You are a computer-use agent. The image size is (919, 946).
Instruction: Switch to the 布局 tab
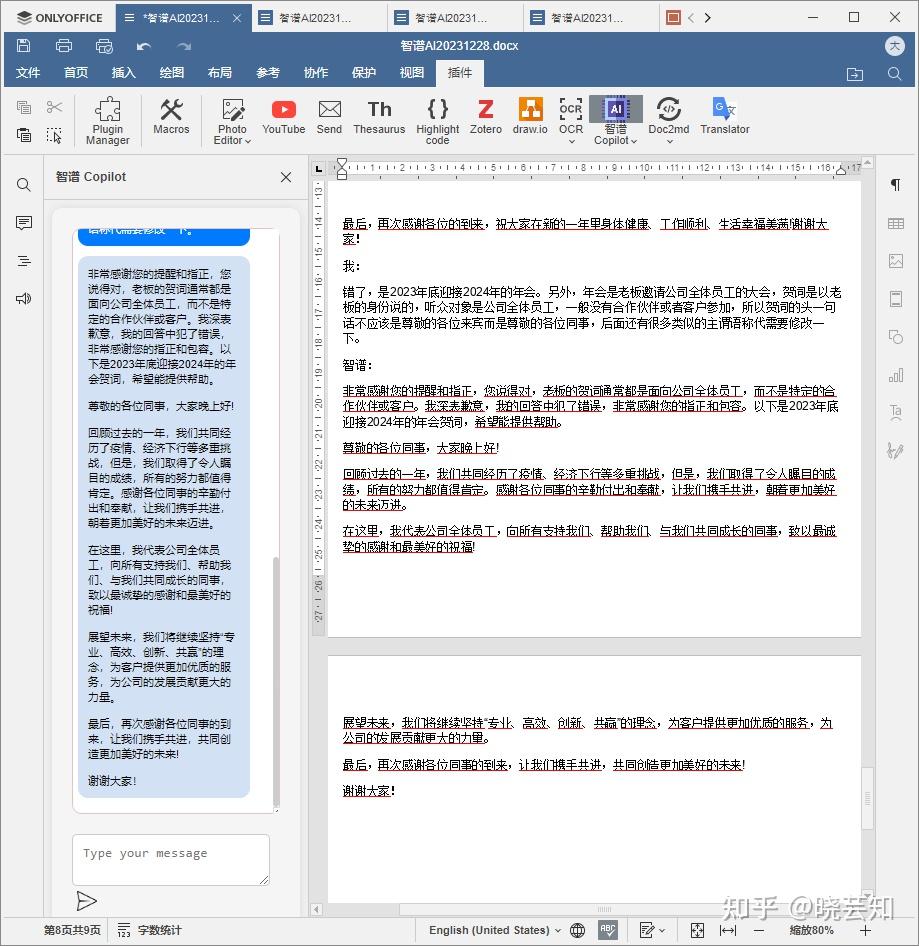click(x=220, y=73)
